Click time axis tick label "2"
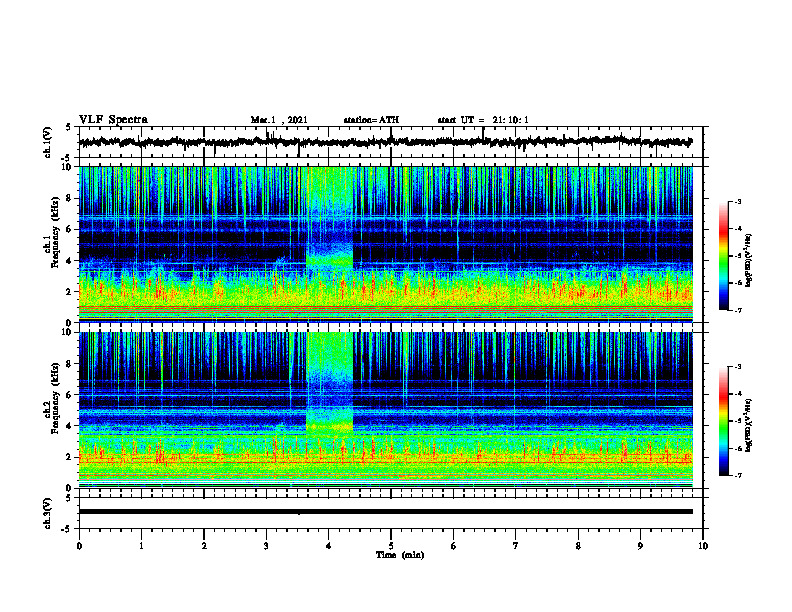Image resolution: width=792 pixels, height=612 pixels. pyautogui.click(x=204, y=546)
